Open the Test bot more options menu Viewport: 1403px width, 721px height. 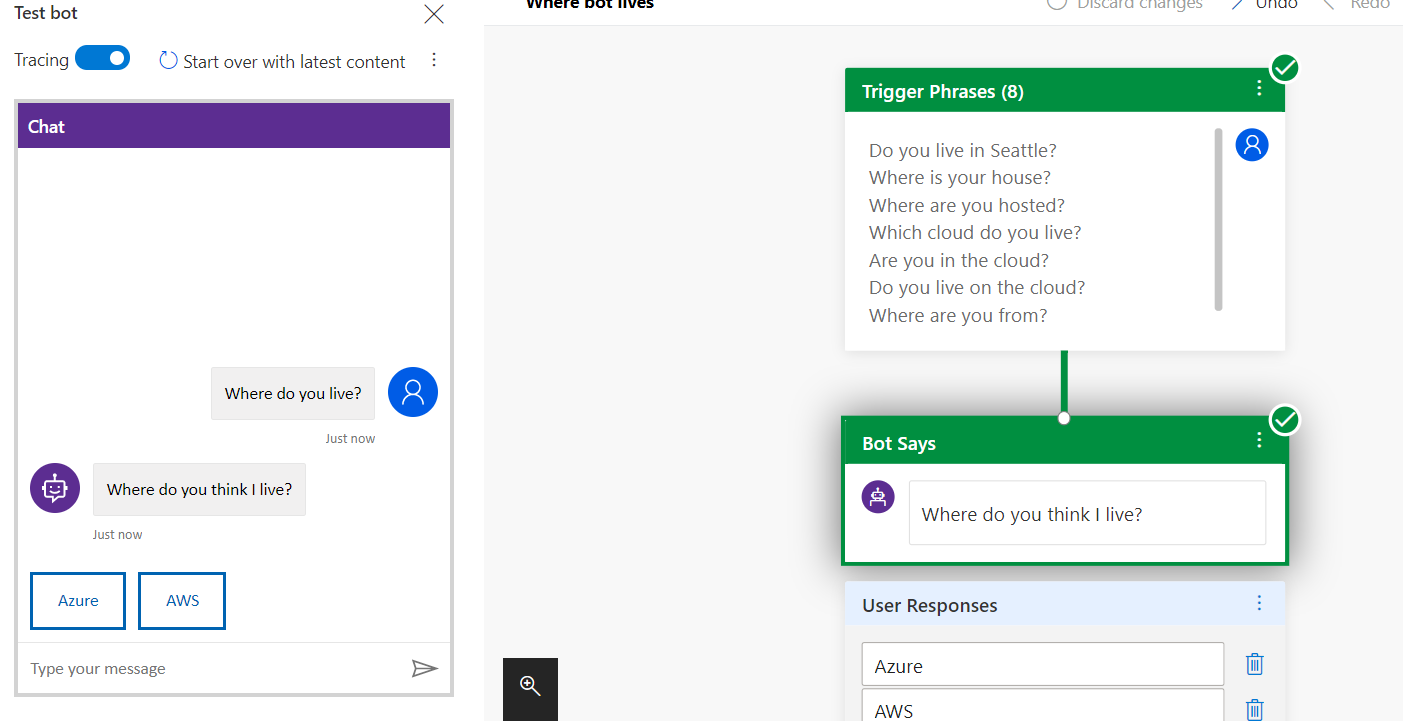point(434,60)
